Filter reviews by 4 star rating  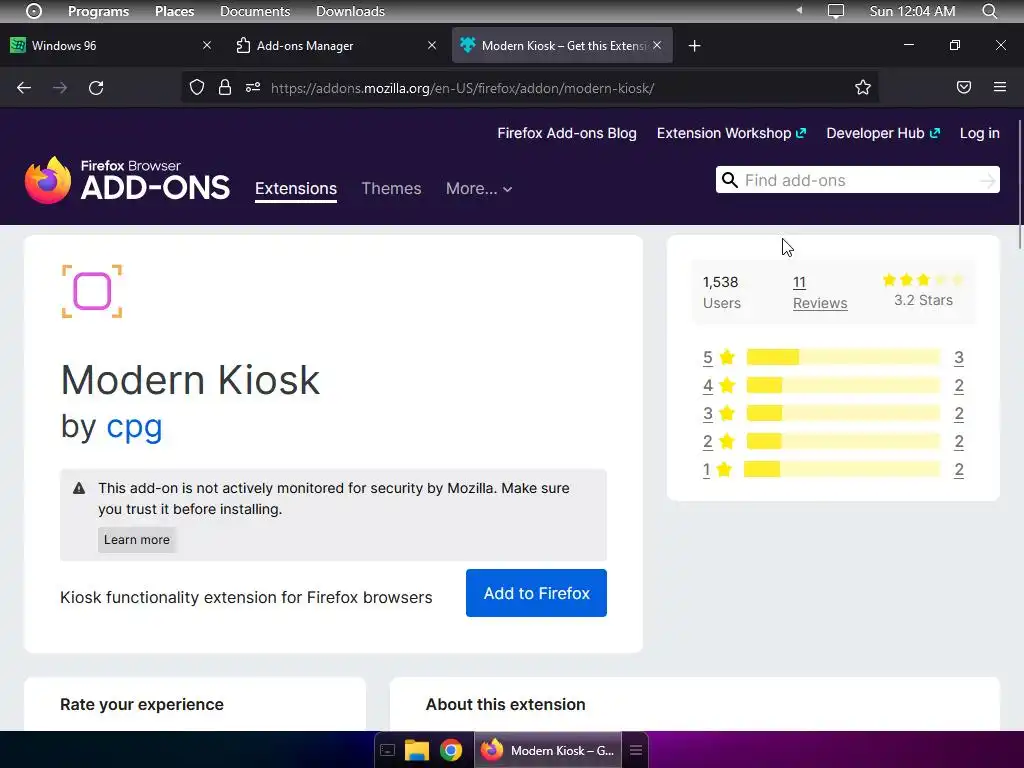pyautogui.click(x=718, y=385)
